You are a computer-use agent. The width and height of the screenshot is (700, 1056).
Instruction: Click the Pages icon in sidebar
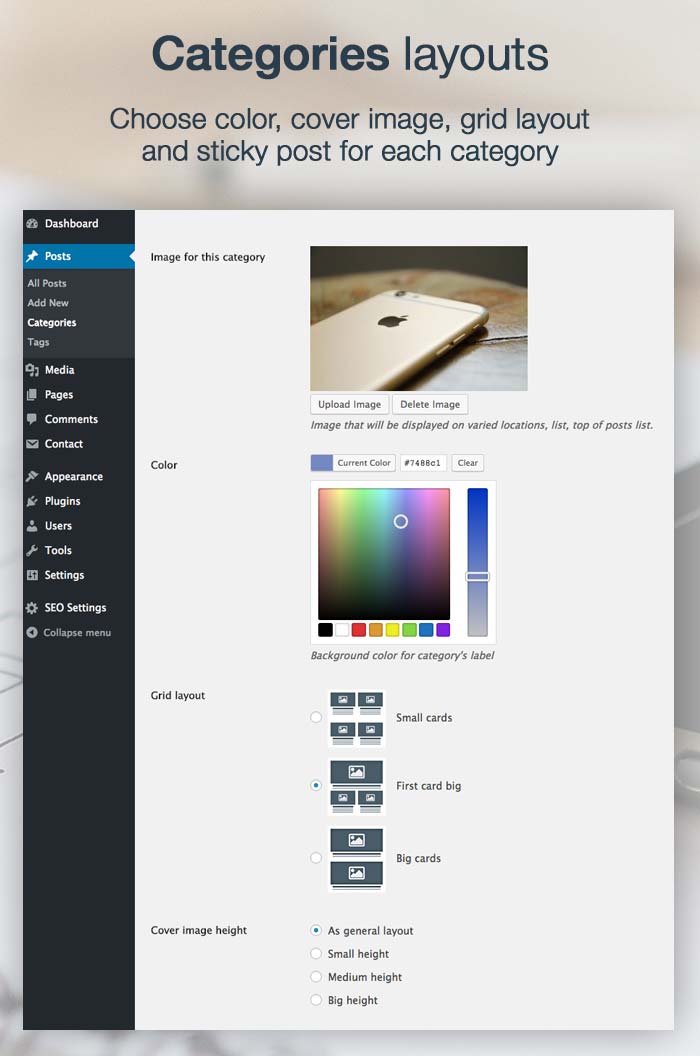tap(32, 395)
